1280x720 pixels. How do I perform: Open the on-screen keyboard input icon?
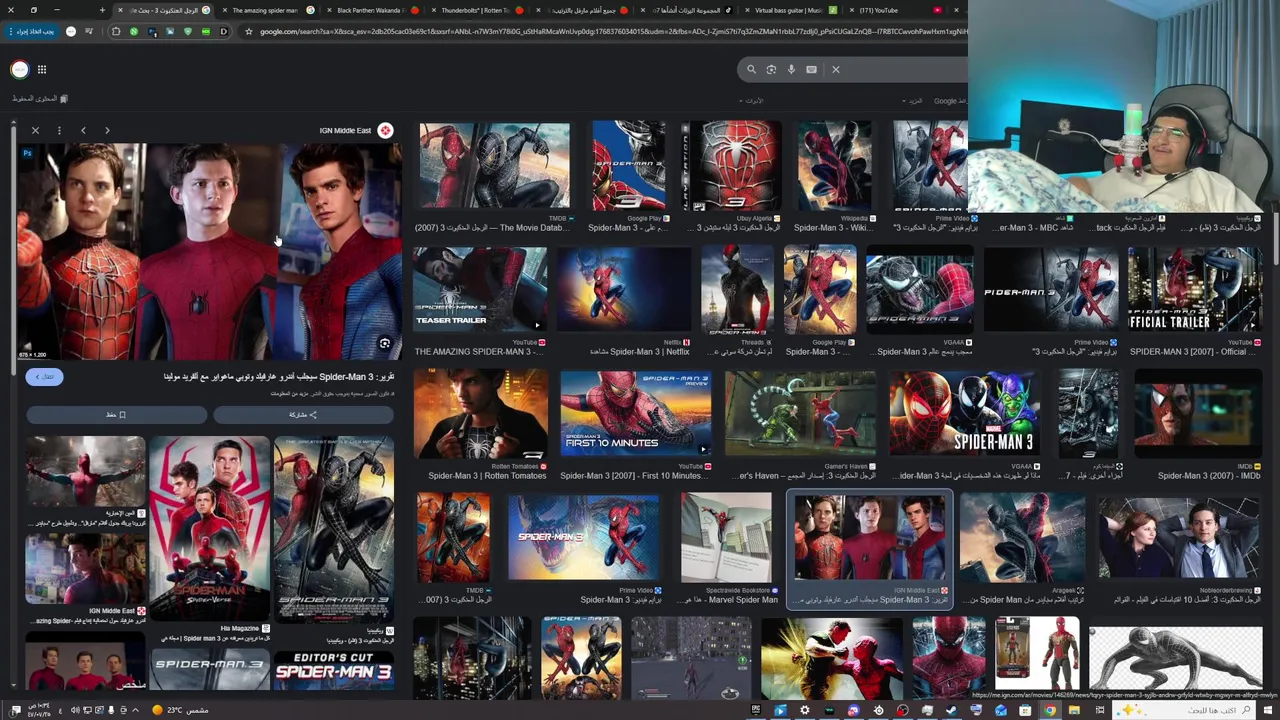pos(811,69)
